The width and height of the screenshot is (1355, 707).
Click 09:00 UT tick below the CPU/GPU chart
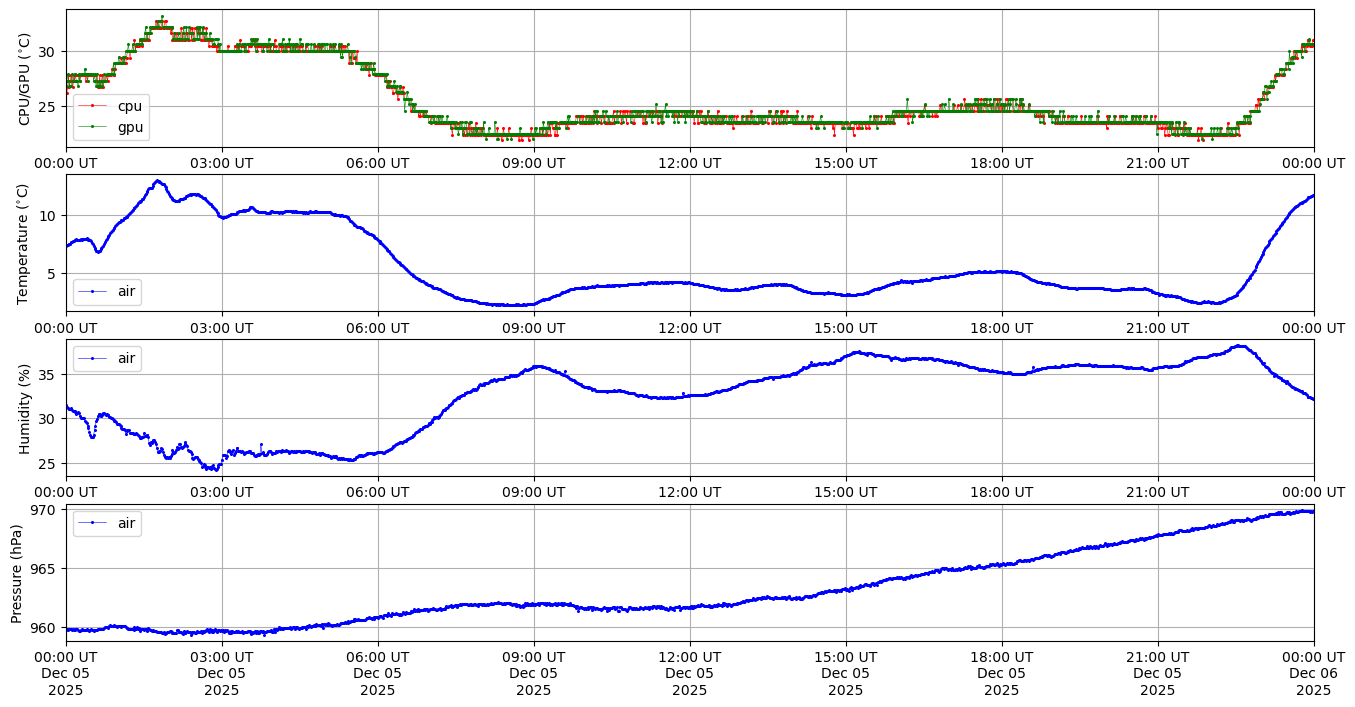pos(533,162)
